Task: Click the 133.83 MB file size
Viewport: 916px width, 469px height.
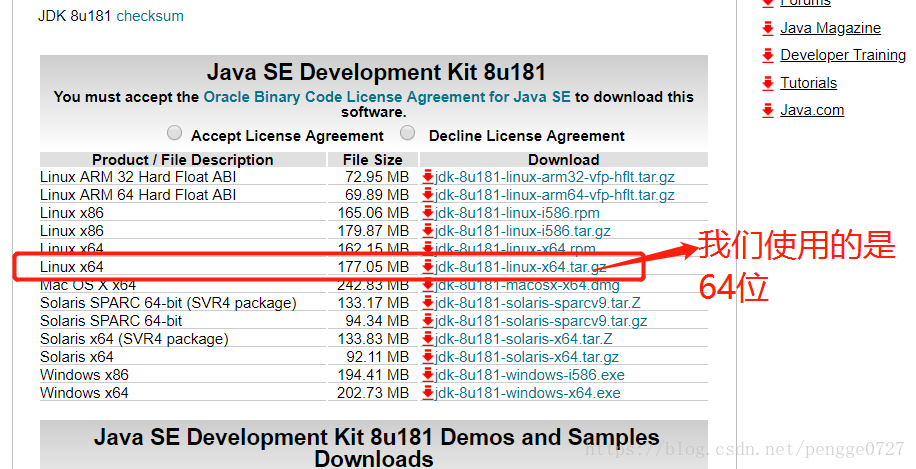Action: pos(373,339)
